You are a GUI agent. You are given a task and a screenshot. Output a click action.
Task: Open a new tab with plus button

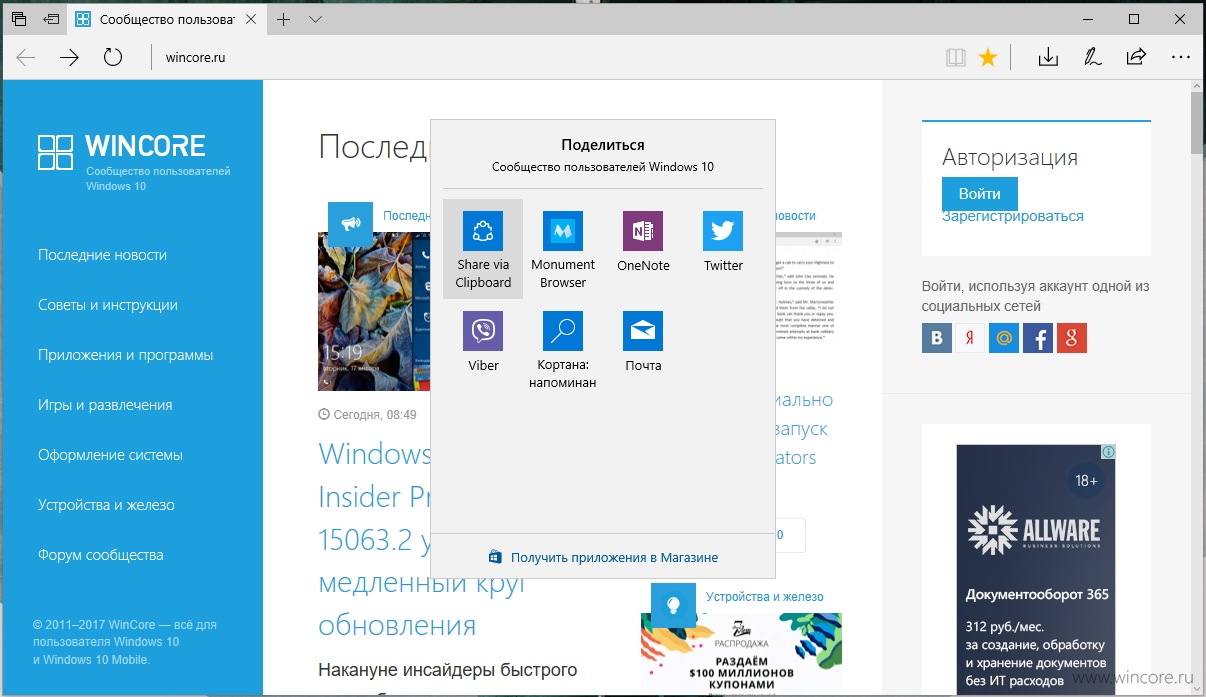point(284,19)
